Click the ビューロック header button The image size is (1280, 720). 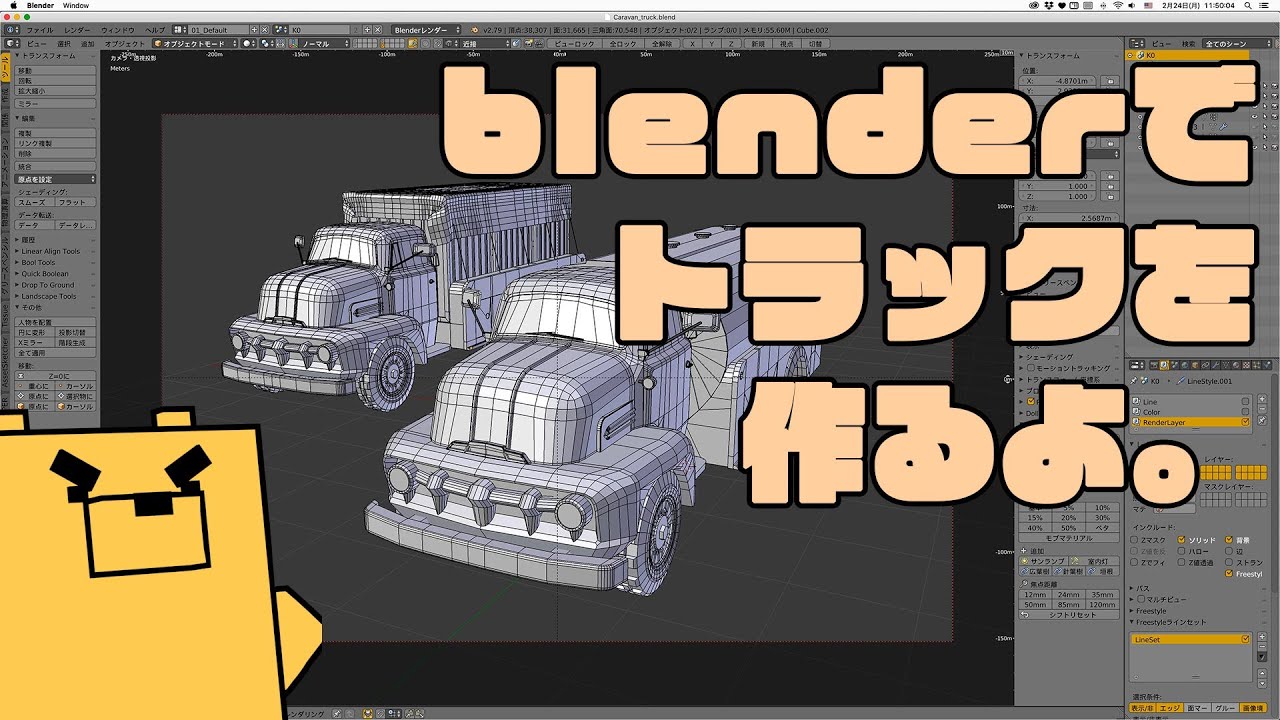575,44
